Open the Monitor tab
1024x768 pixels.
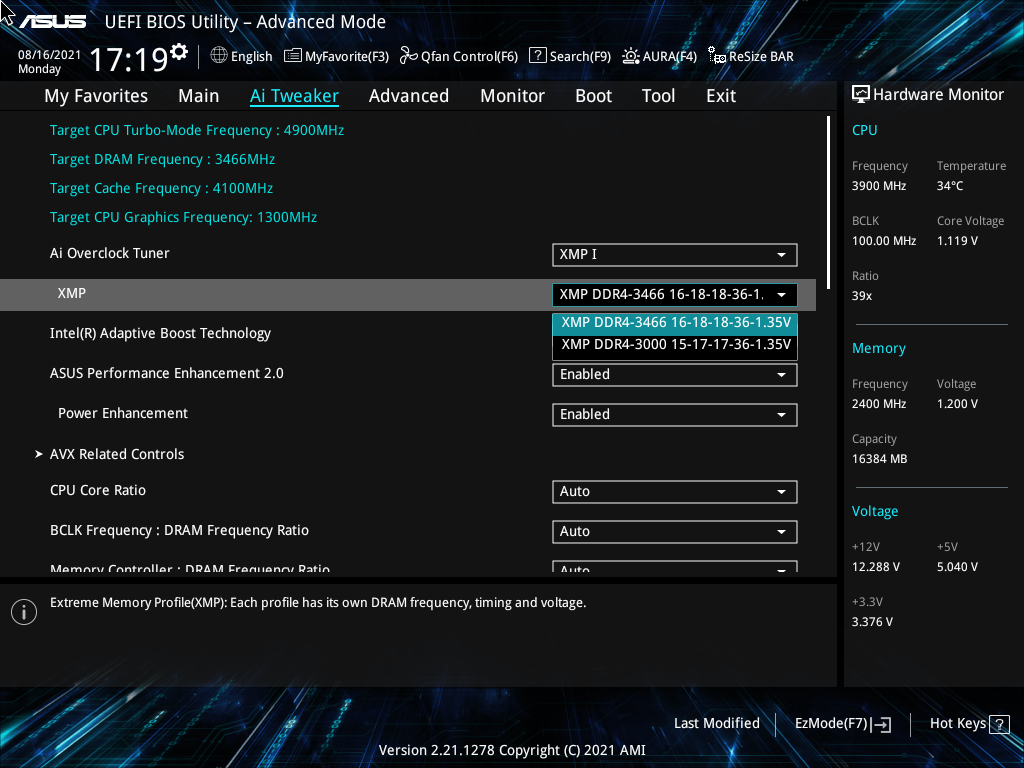click(x=512, y=96)
